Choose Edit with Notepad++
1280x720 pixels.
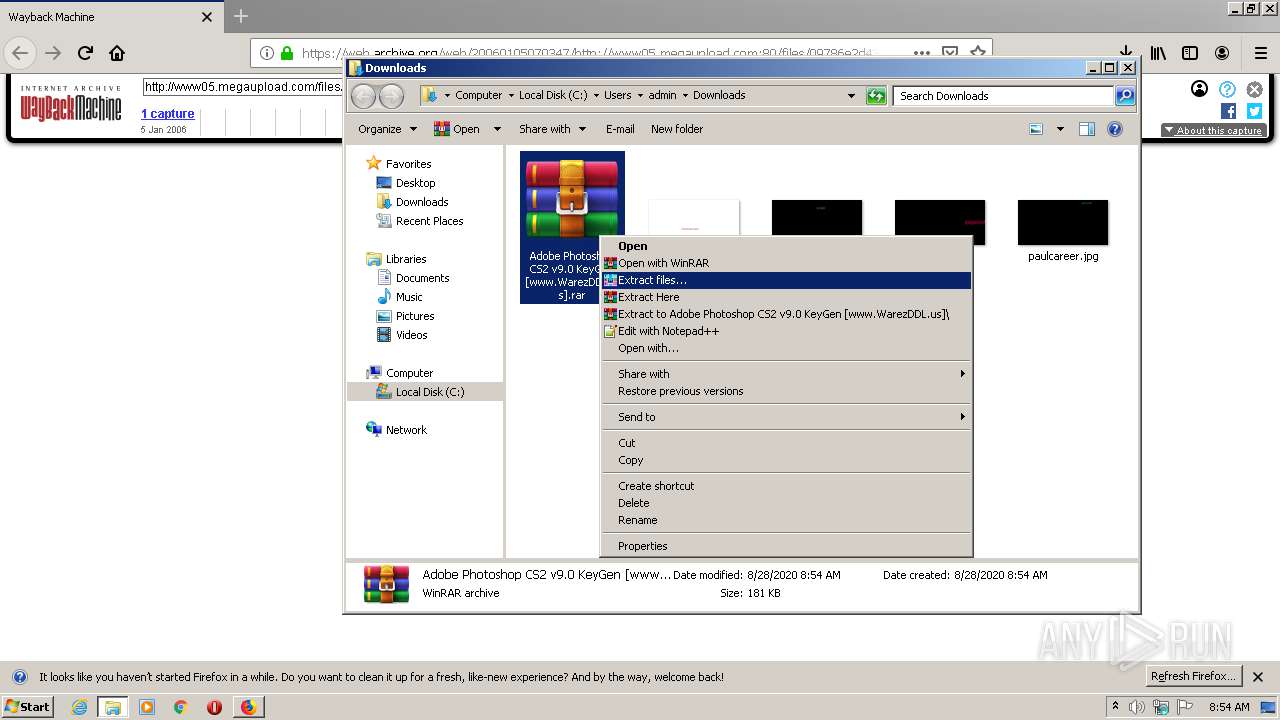[x=786, y=331]
